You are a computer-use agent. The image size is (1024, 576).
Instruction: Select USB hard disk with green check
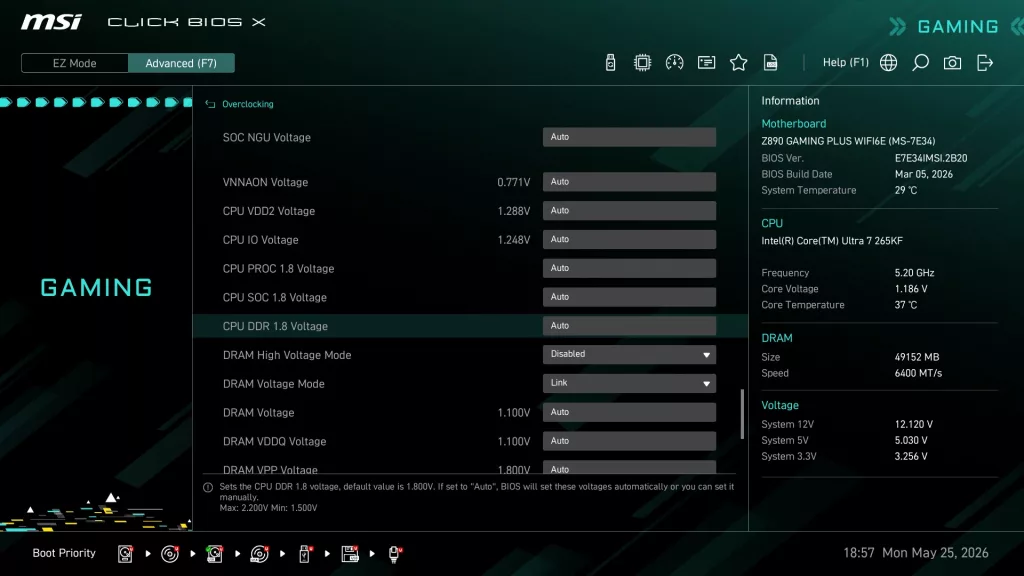215,554
